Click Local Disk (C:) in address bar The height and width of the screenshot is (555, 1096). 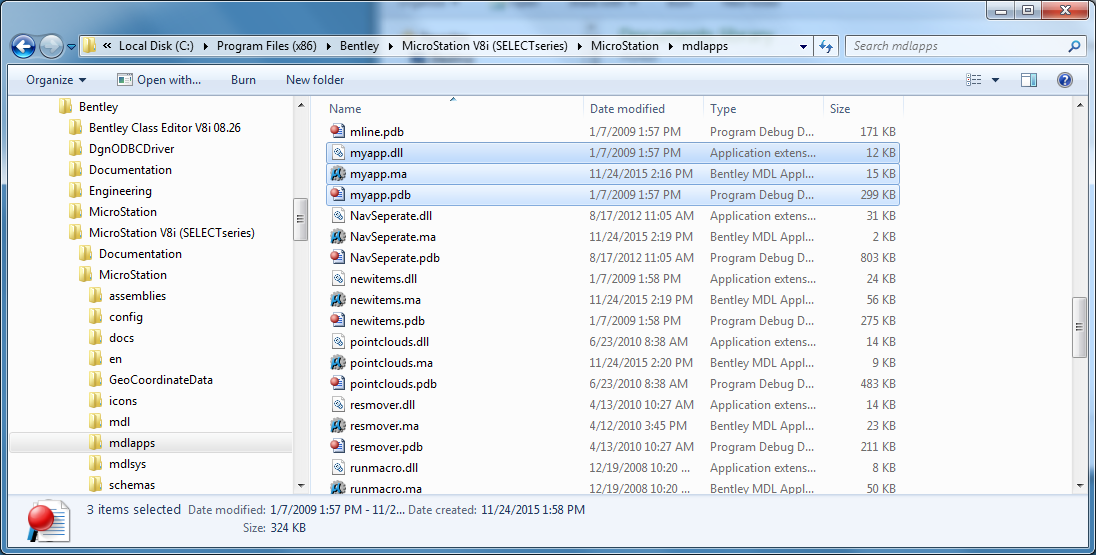[156, 46]
